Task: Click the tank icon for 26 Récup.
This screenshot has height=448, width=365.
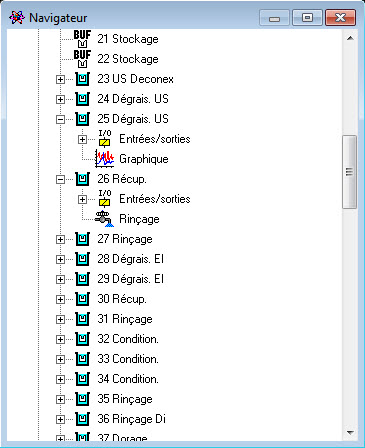Action: (x=82, y=179)
